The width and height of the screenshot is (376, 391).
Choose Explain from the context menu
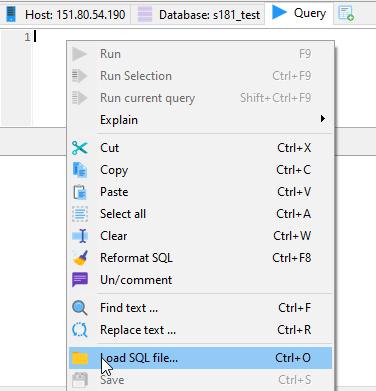coord(200,120)
